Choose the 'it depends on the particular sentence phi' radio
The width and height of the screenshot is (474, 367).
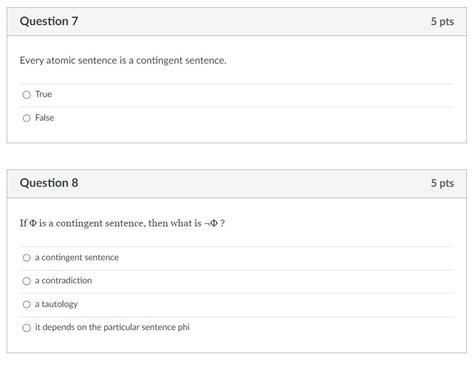[27, 328]
